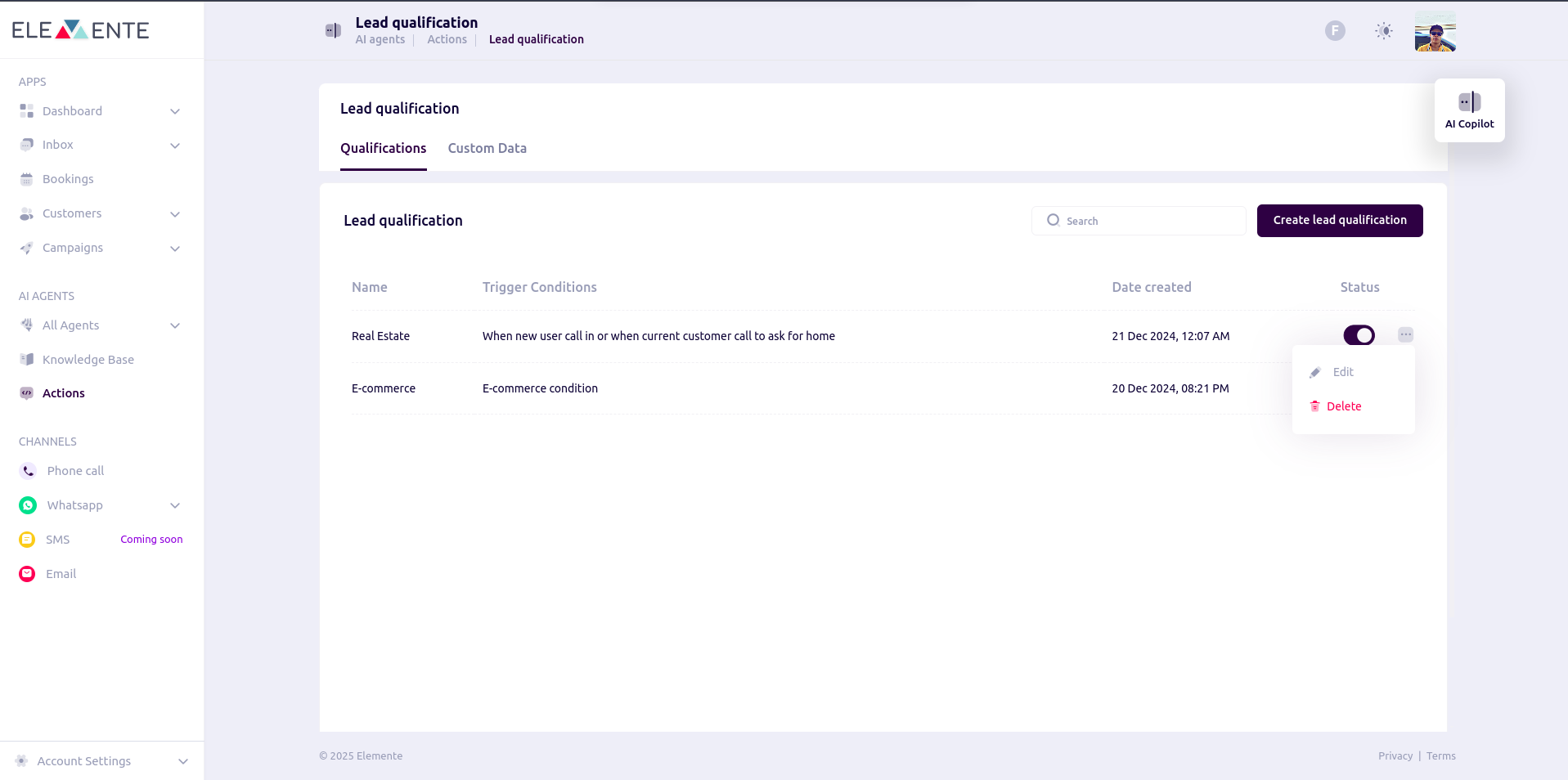Open the AI Copilot panel
The width and height of the screenshot is (1568, 780).
point(1470,110)
